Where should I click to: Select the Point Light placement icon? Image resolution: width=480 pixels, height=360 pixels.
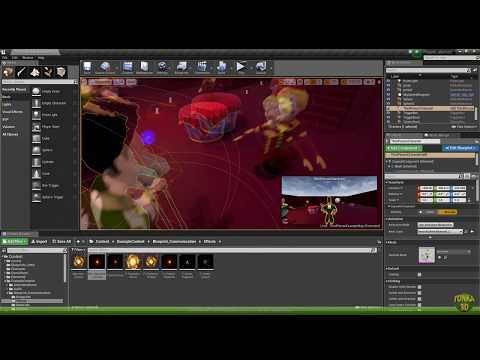coord(36,115)
